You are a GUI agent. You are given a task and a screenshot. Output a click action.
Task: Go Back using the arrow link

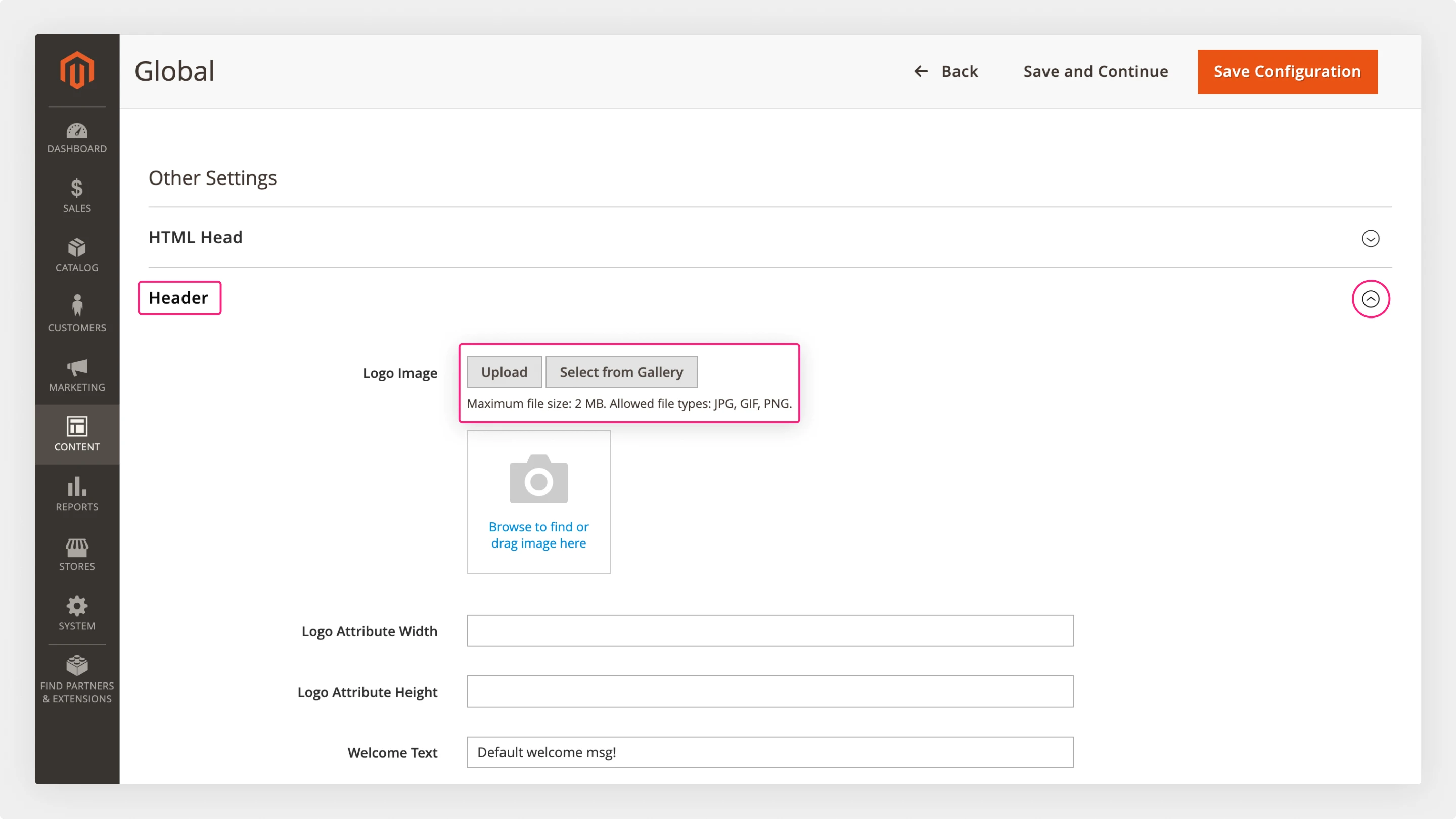point(945,72)
